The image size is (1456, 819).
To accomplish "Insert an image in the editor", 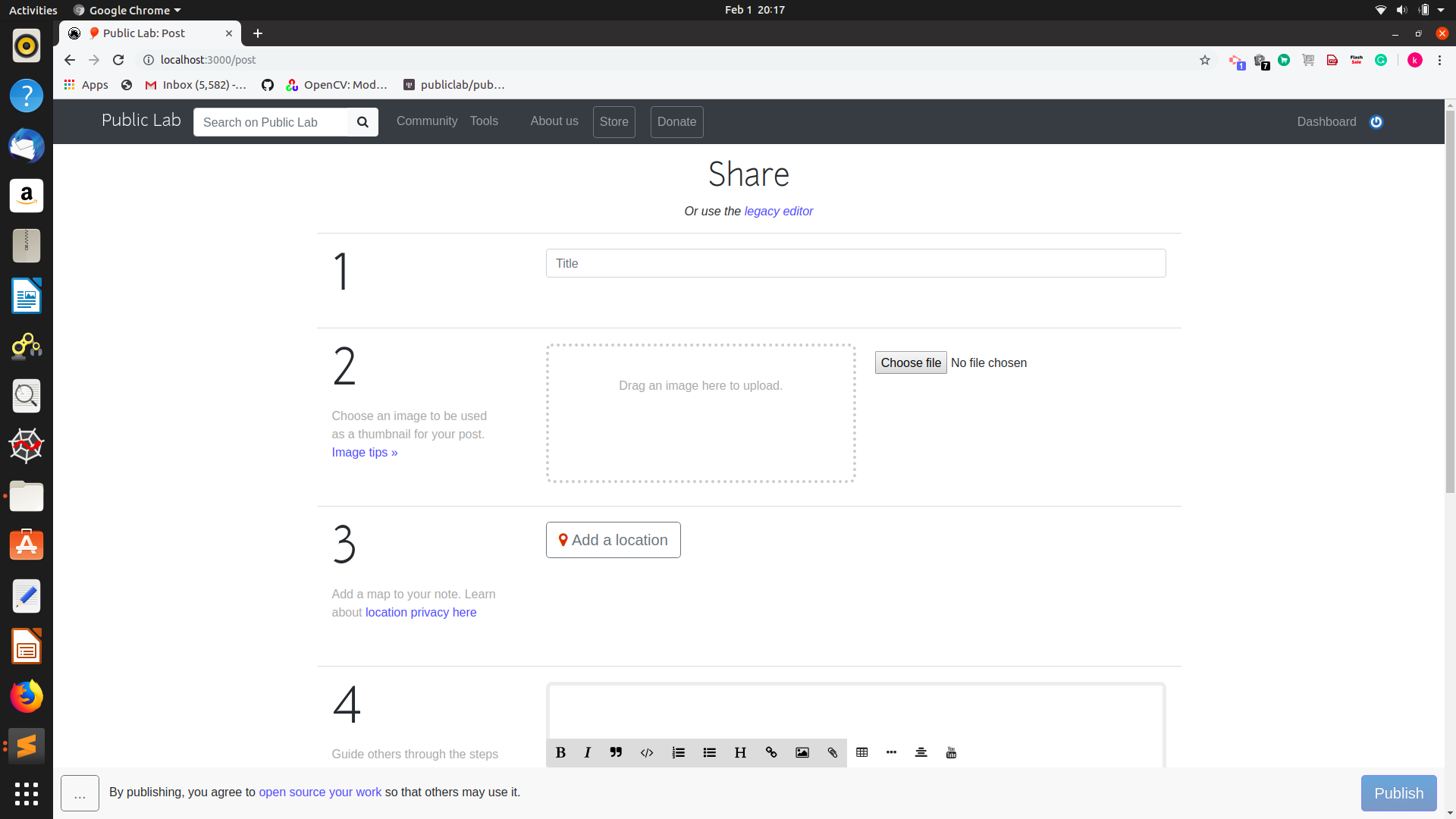I will tap(802, 752).
